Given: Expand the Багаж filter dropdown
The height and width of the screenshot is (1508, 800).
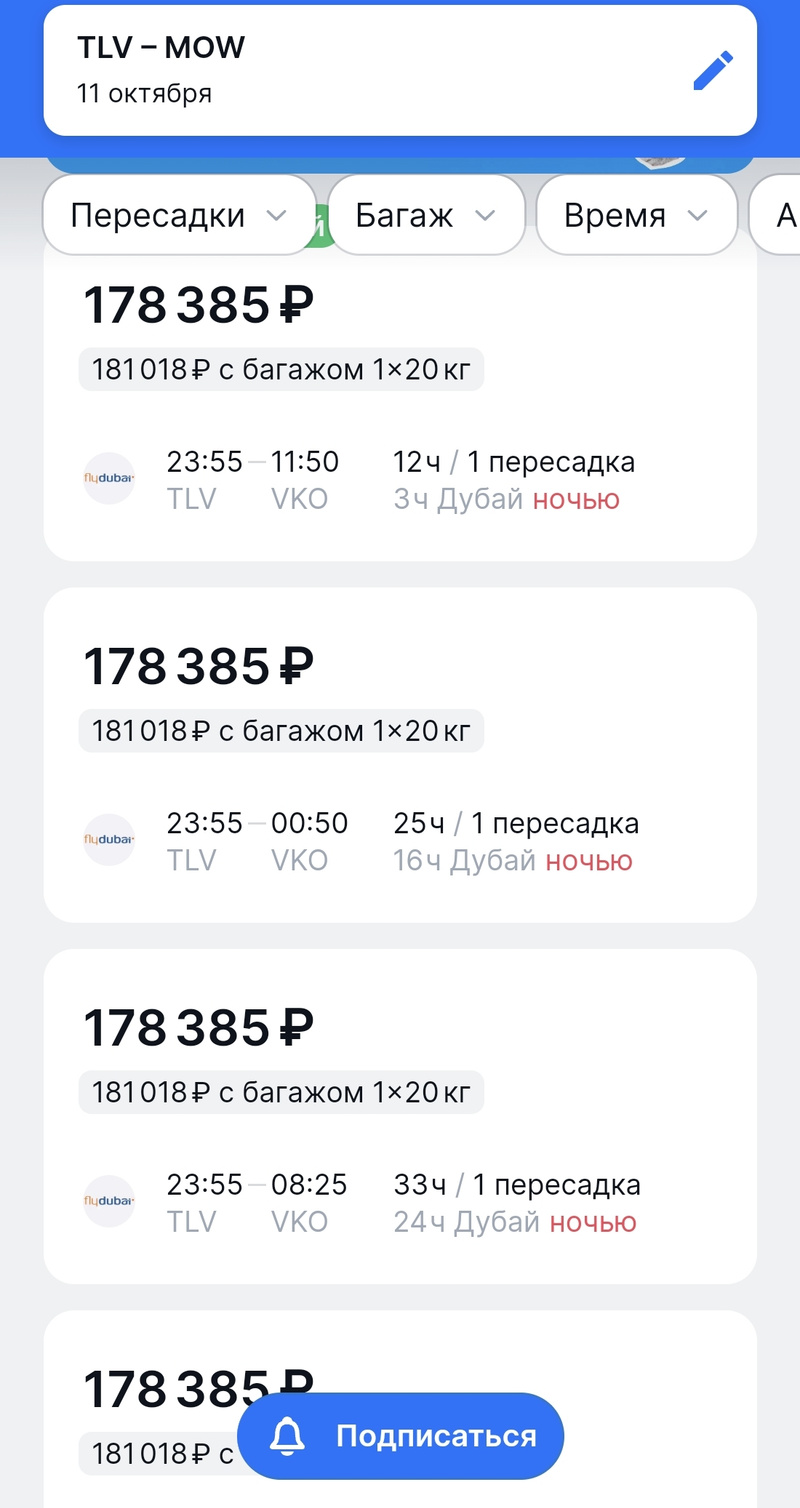Looking at the screenshot, I should (426, 215).
